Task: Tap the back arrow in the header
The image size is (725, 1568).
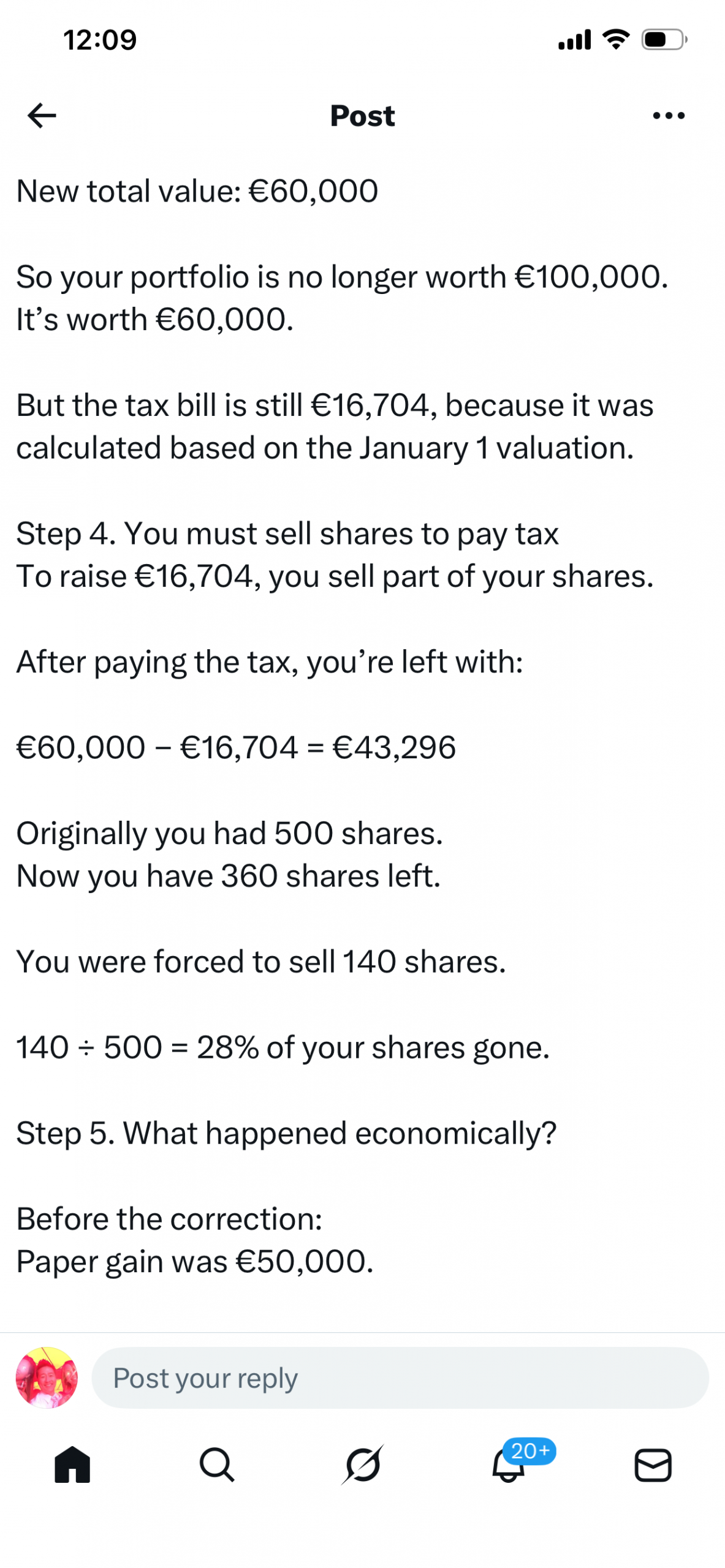Action: pos(42,115)
